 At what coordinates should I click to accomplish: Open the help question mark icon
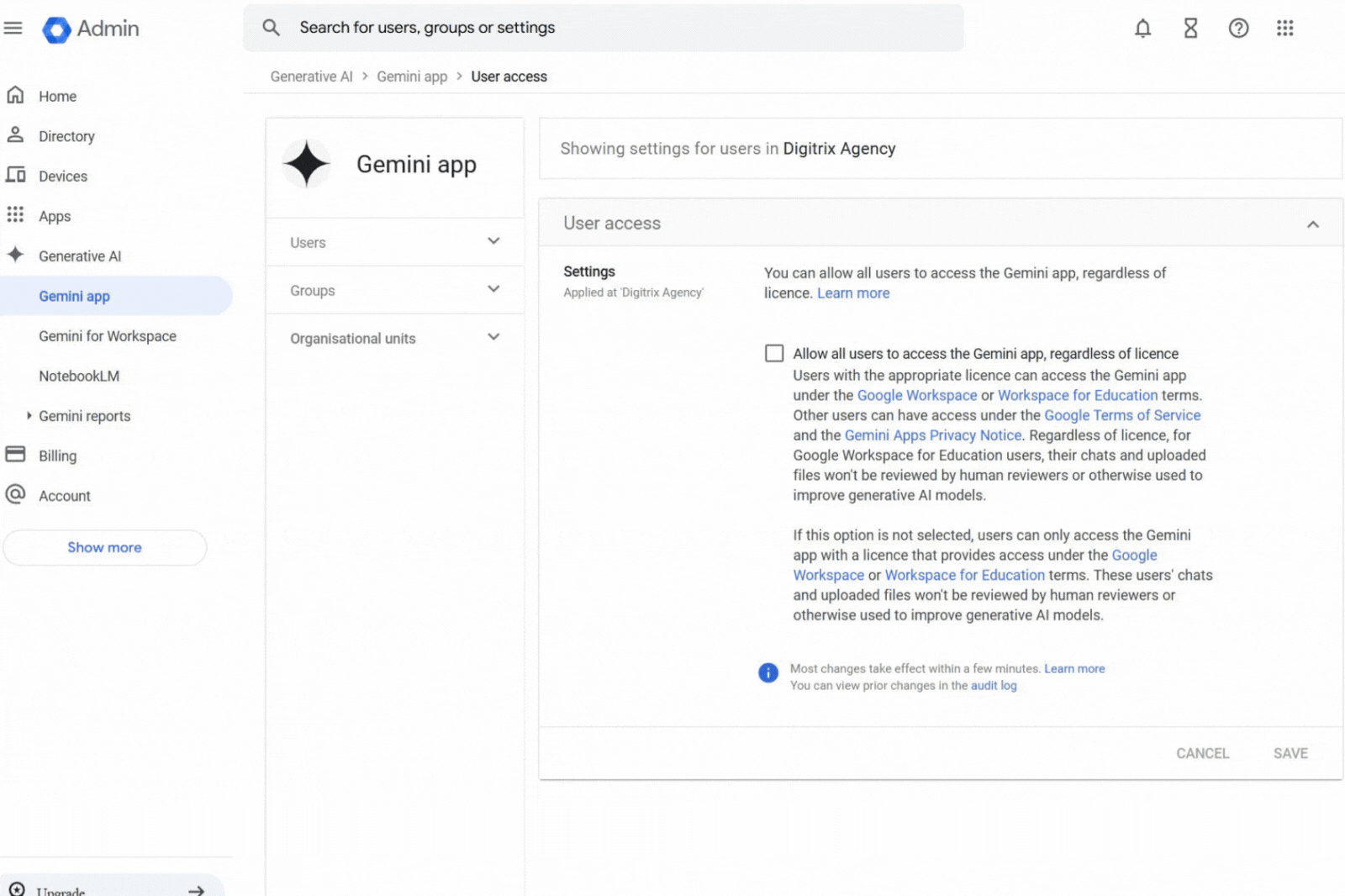click(x=1238, y=28)
